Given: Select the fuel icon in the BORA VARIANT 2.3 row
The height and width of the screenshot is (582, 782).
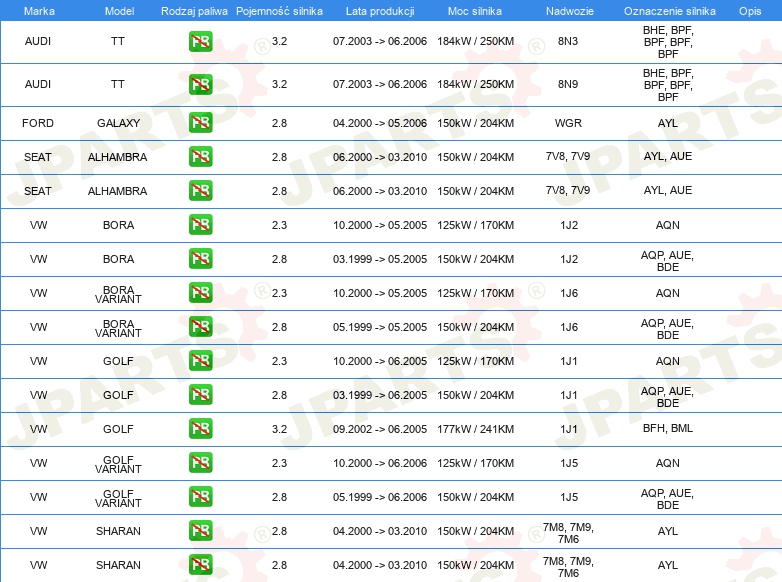Looking at the screenshot, I should point(200,292).
